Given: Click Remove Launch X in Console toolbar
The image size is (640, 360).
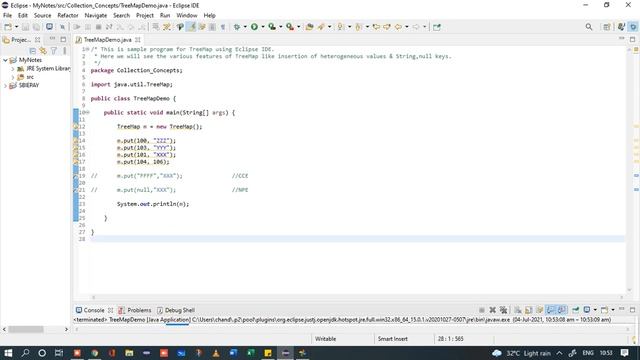Looking at the screenshot, I should (x=493, y=310).
